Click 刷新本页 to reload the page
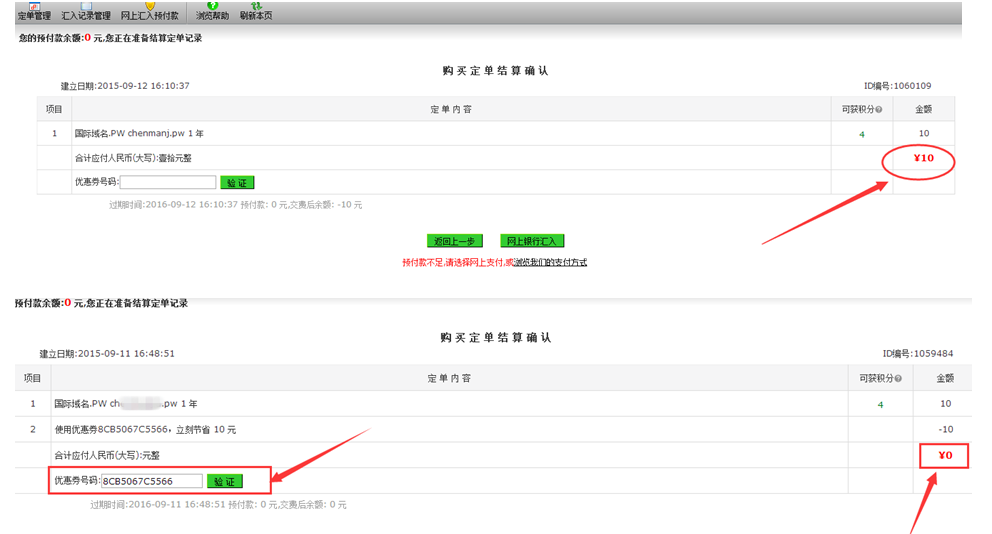Viewport: 992px width, 534px height. click(256, 11)
